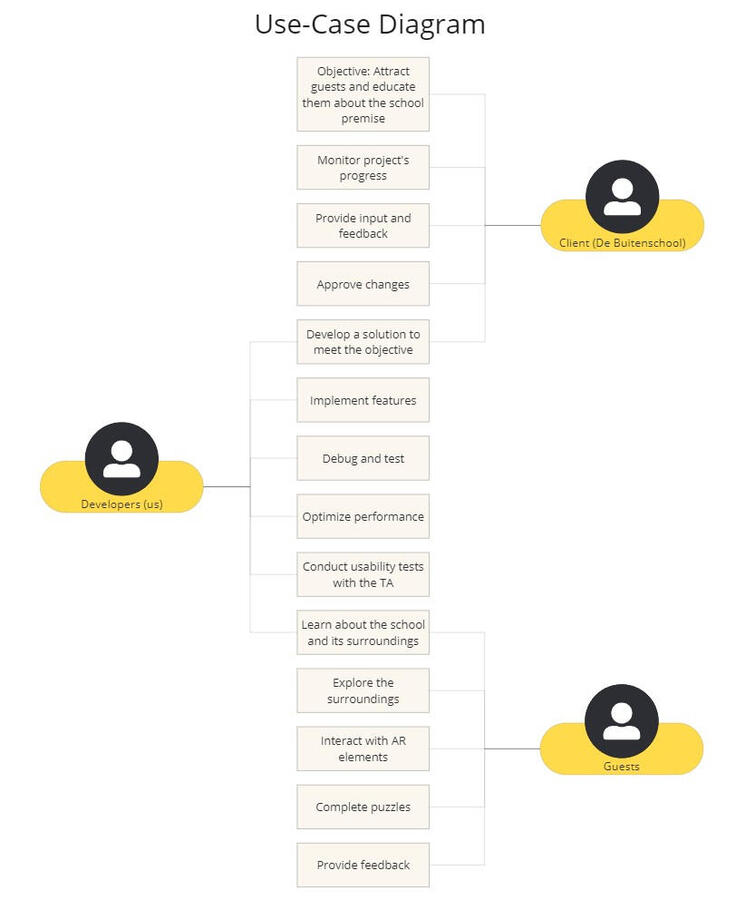
Task: Click the Use-Case Diagram title
Action: point(369,25)
